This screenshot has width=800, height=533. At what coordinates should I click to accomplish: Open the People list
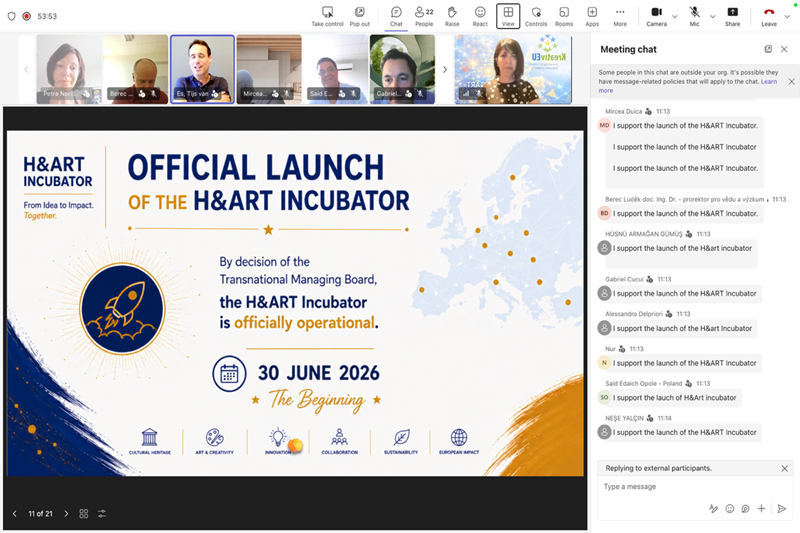pyautogui.click(x=424, y=16)
